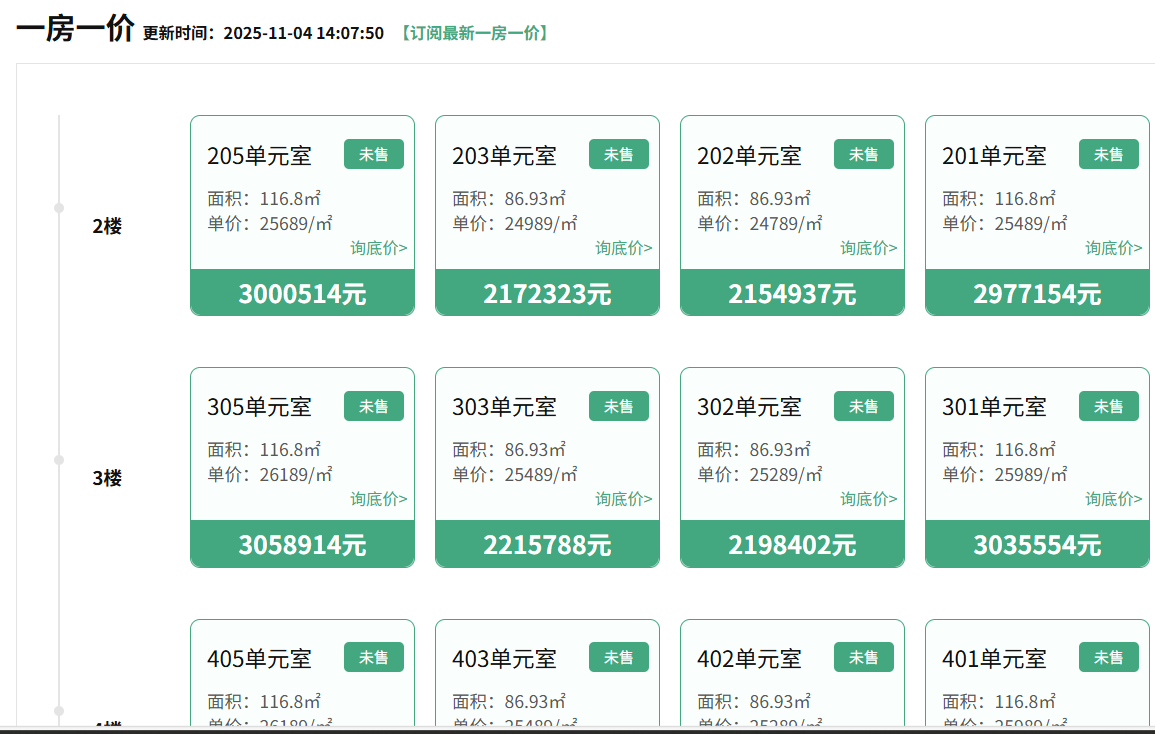Select the 3035554元 total price bar
This screenshot has width=1155, height=734.
point(1037,544)
